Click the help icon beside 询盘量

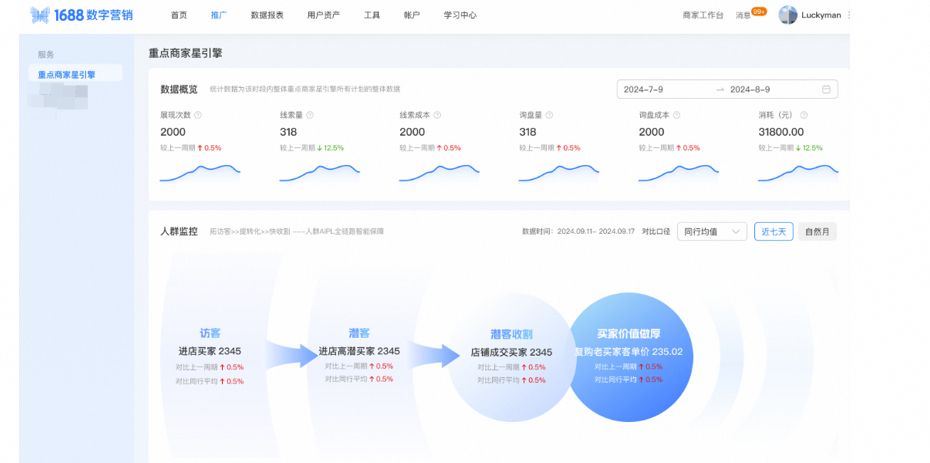549,116
